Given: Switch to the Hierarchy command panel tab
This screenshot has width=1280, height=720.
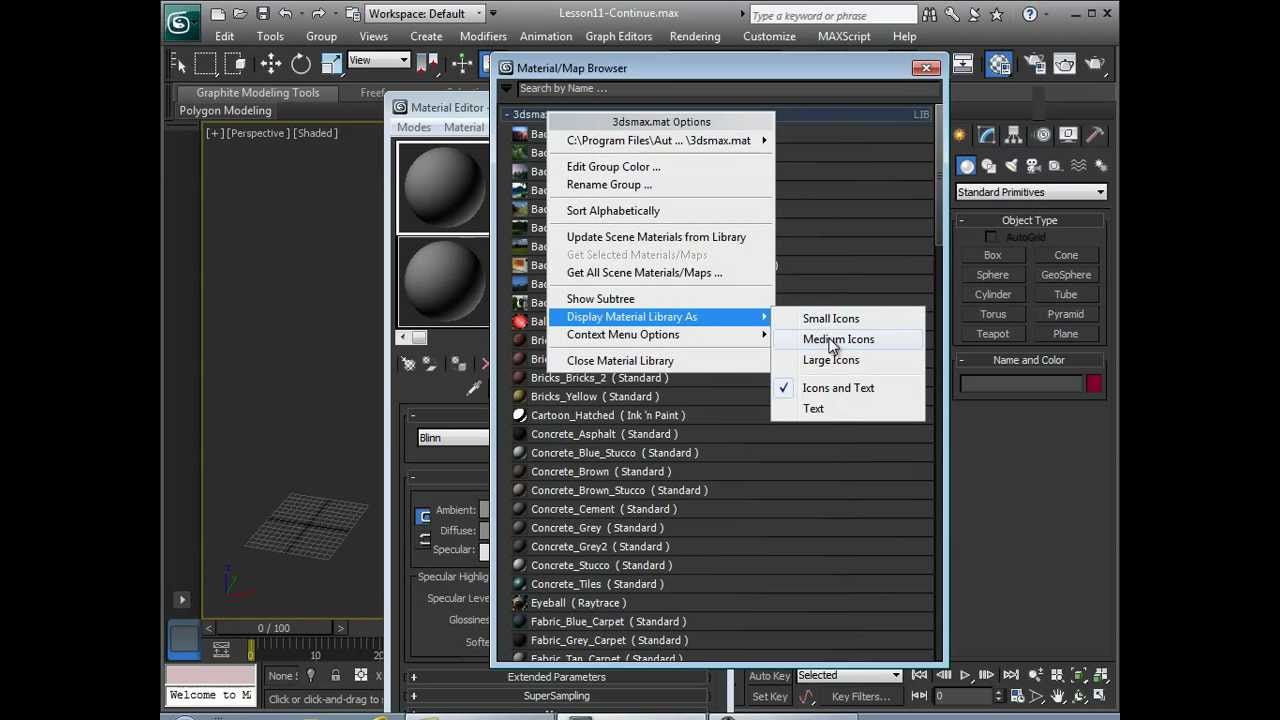Looking at the screenshot, I should [x=1015, y=135].
